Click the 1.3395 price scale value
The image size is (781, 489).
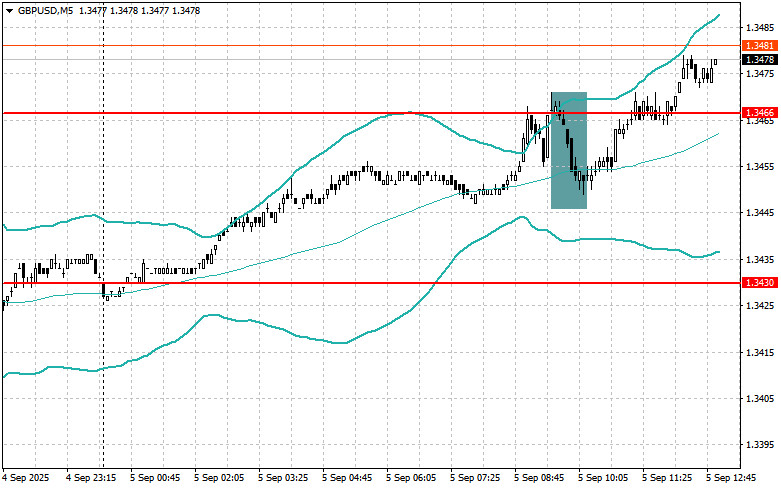[760, 445]
